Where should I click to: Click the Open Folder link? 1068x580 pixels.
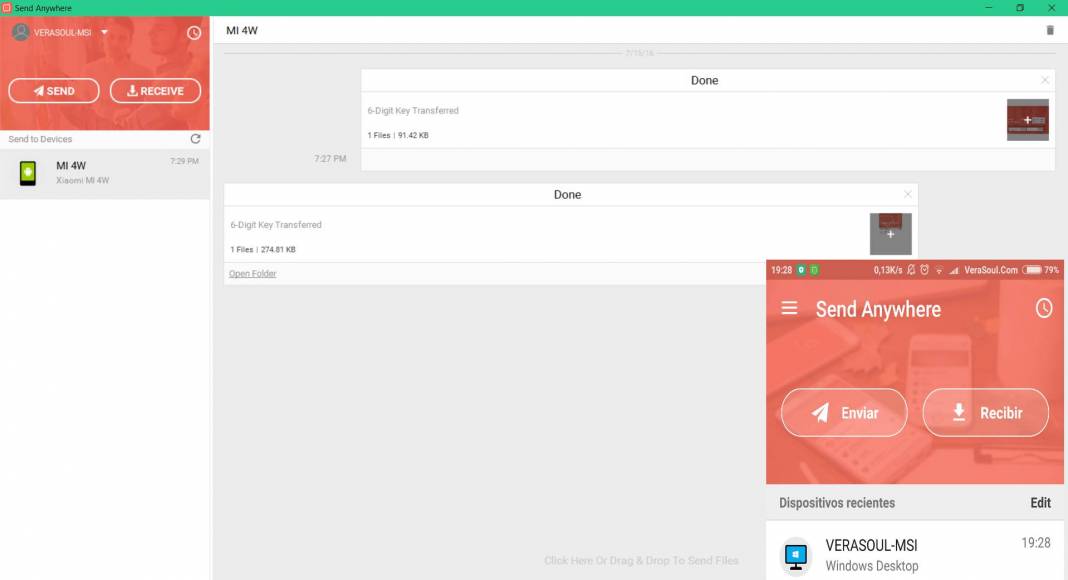pos(252,274)
